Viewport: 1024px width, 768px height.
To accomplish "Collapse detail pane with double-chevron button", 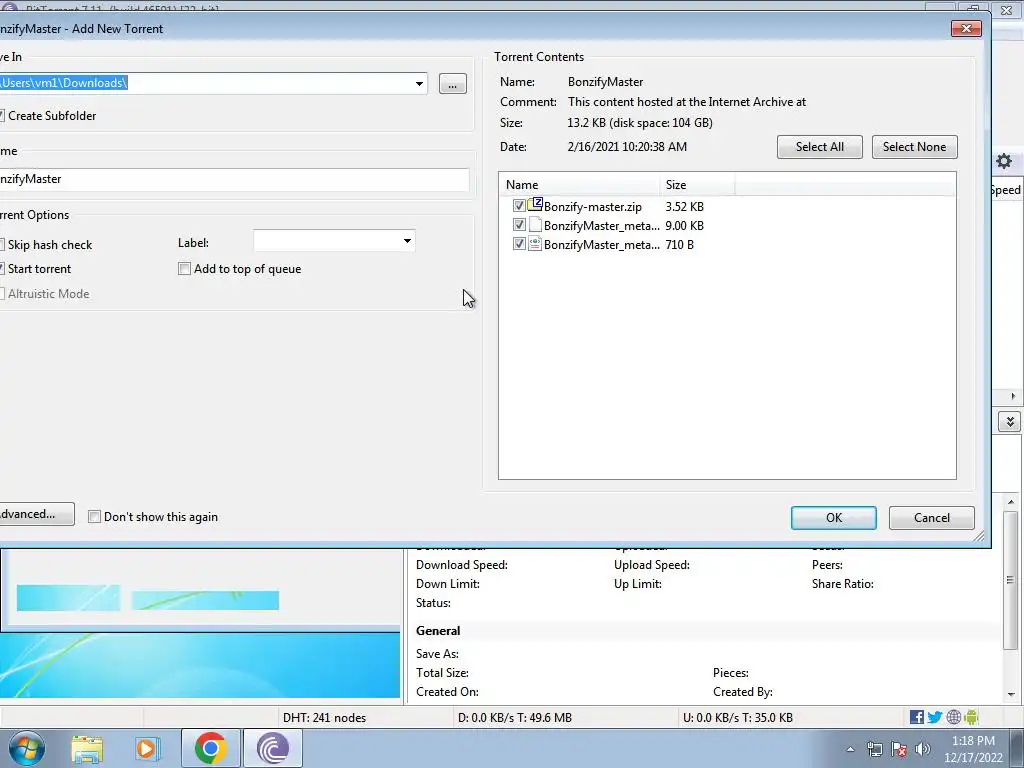I will tap(1010, 422).
